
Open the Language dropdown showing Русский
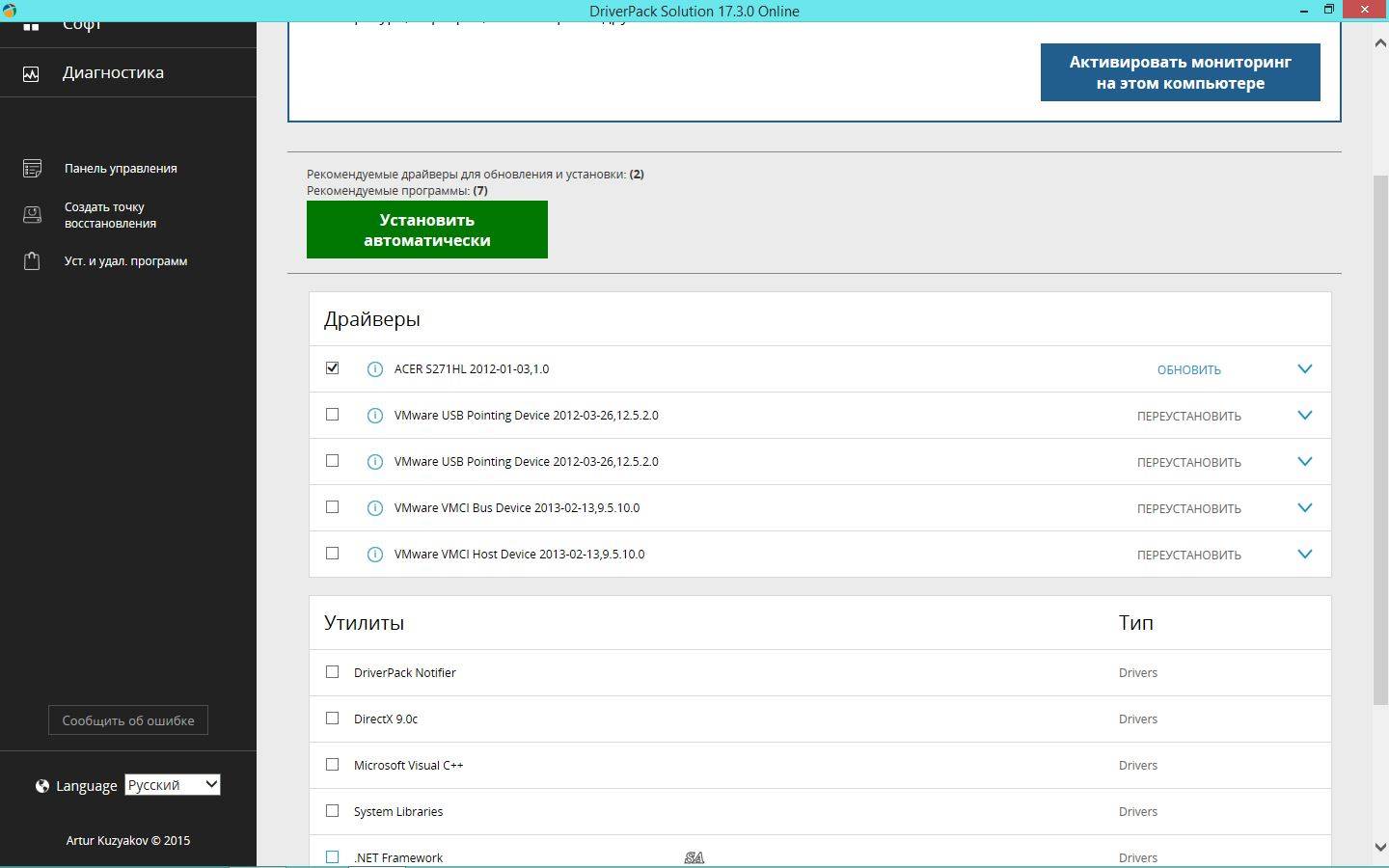tap(173, 785)
